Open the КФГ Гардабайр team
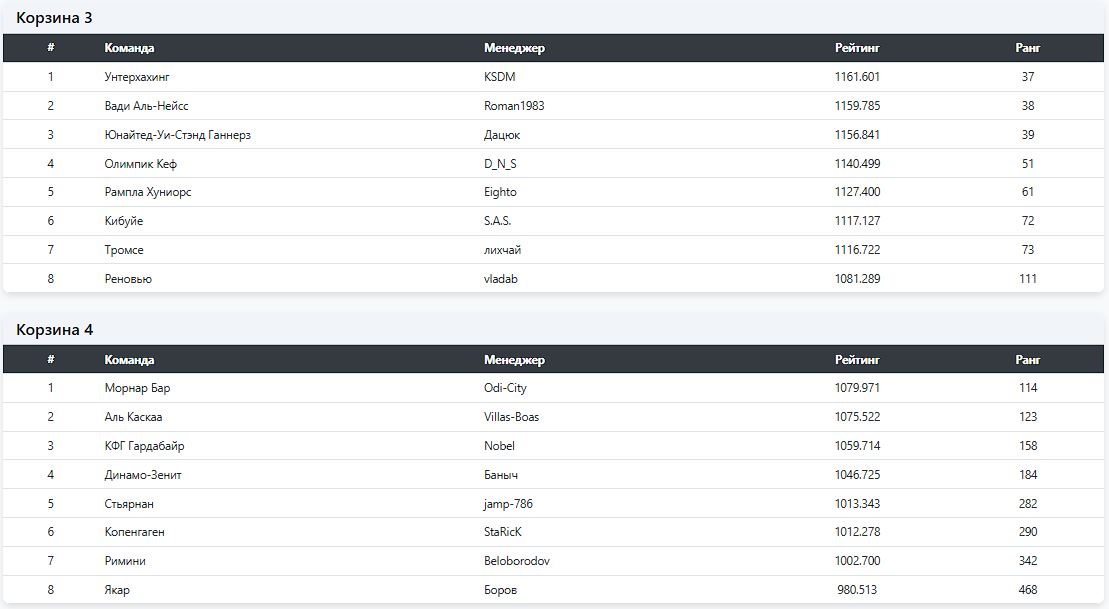 (x=144, y=446)
